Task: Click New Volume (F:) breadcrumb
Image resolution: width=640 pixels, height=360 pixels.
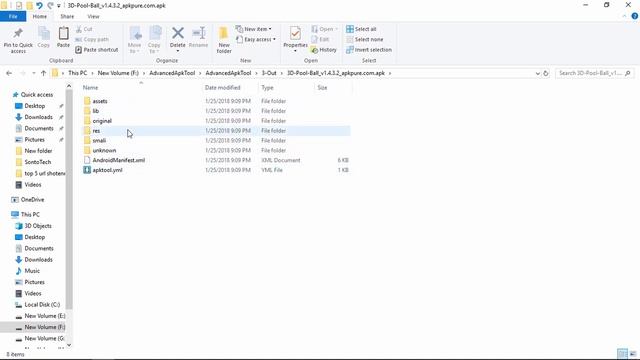Action: 118,73
